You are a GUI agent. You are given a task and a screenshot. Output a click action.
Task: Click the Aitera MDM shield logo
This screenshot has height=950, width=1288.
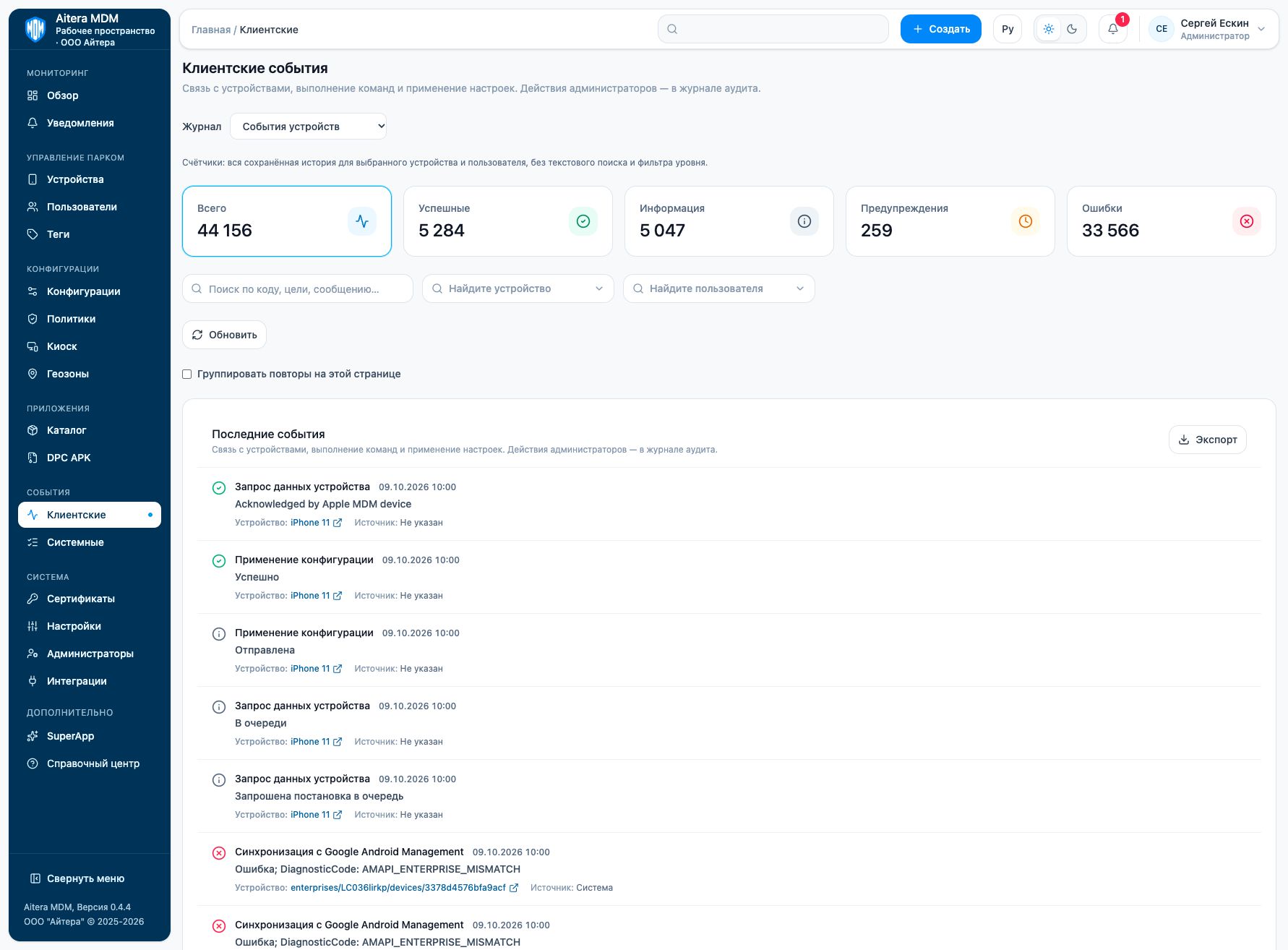click(x=35, y=30)
